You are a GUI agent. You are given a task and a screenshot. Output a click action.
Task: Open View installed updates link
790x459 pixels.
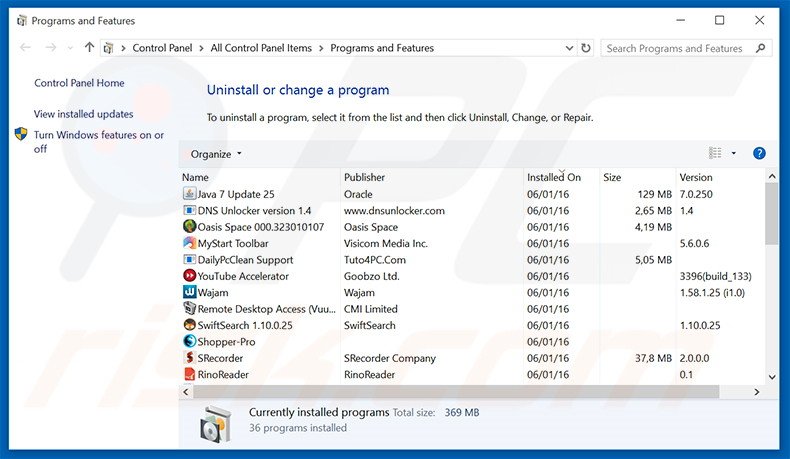point(84,114)
